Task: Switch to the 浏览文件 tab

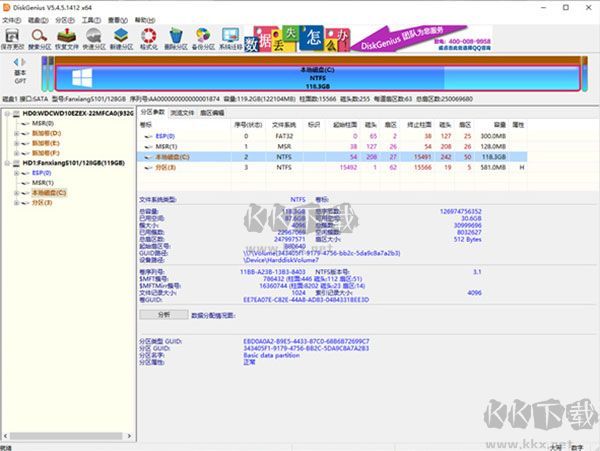Action: click(x=182, y=113)
